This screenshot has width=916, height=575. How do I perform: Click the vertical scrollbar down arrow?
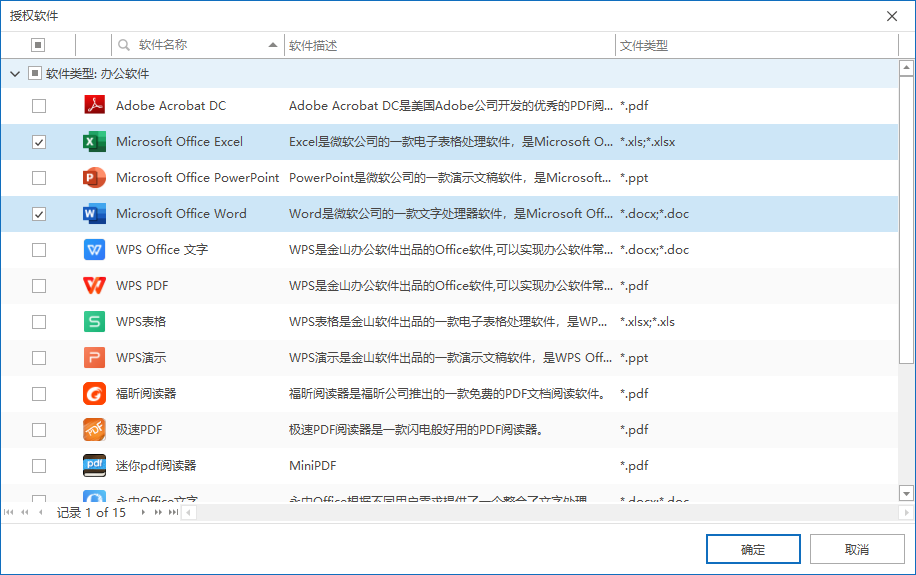tap(906, 494)
